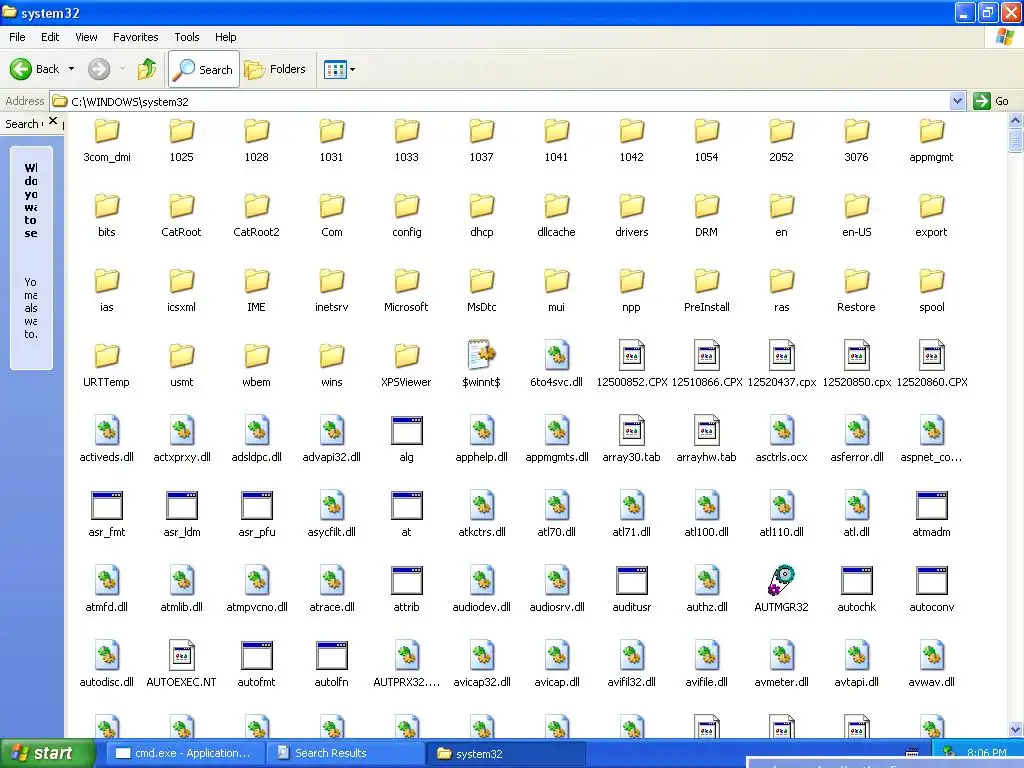
Task: Click the "12520860.CPX" file name
Action: (x=932, y=382)
